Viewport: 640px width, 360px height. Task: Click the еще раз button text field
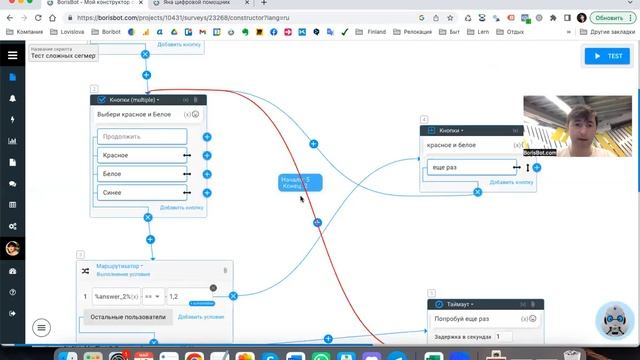471,167
